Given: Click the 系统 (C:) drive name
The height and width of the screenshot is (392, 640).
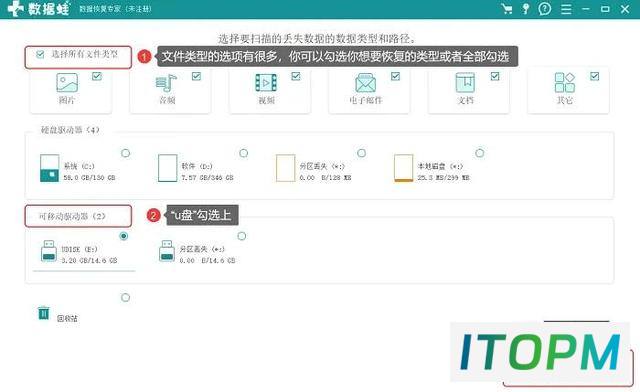Looking at the screenshot, I should pos(79,166).
